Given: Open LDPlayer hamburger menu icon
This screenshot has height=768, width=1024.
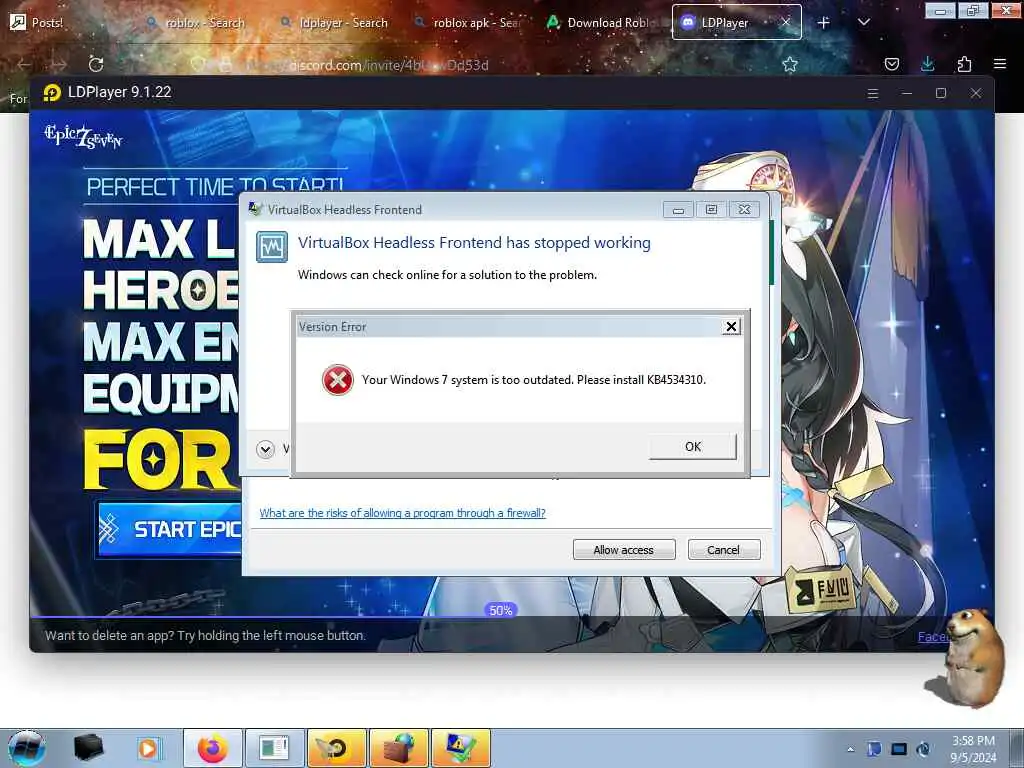Looking at the screenshot, I should coord(872,93).
